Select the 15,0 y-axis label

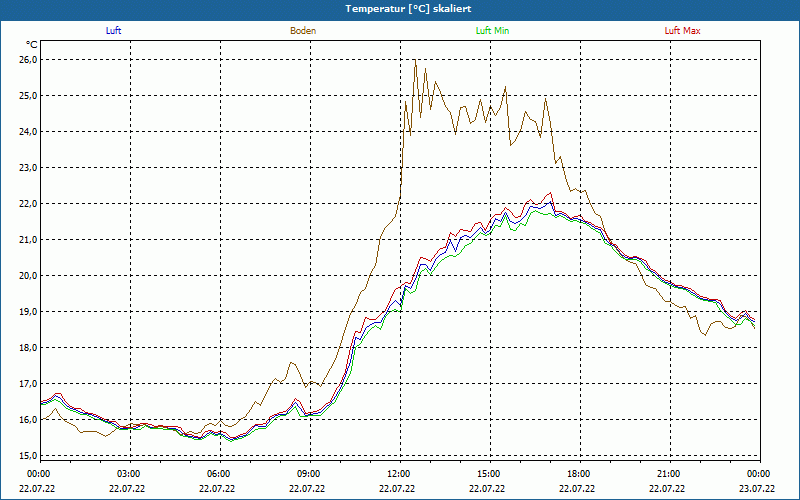[27, 456]
